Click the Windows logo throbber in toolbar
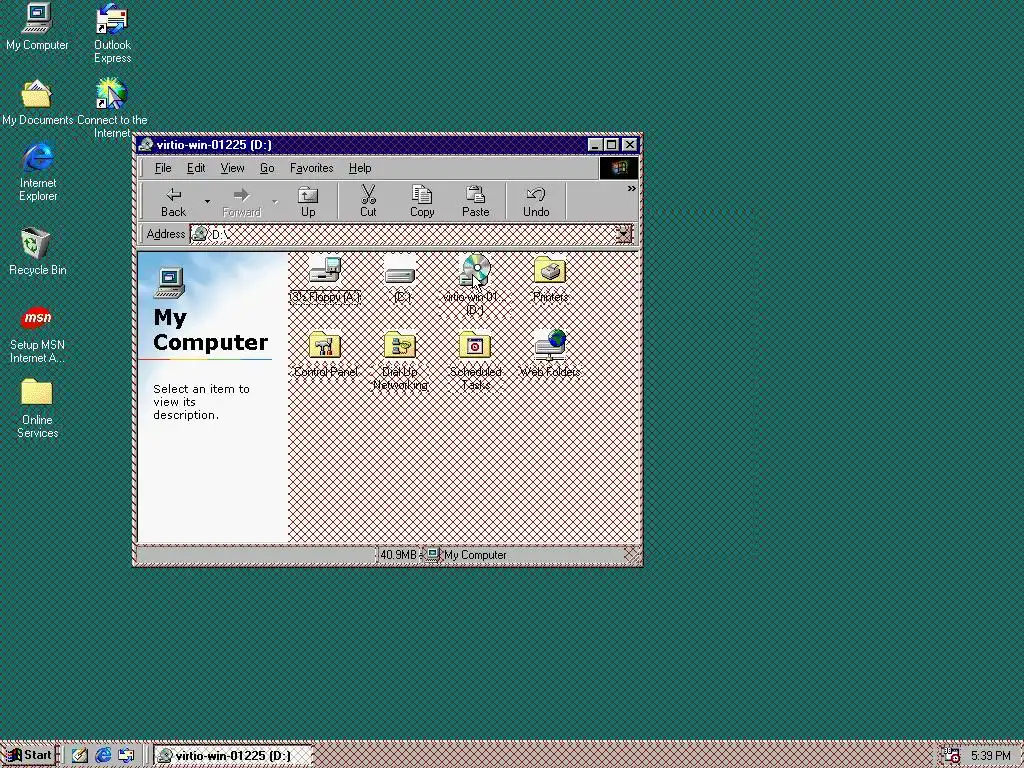This screenshot has height=768, width=1024. click(x=618, y=168)
